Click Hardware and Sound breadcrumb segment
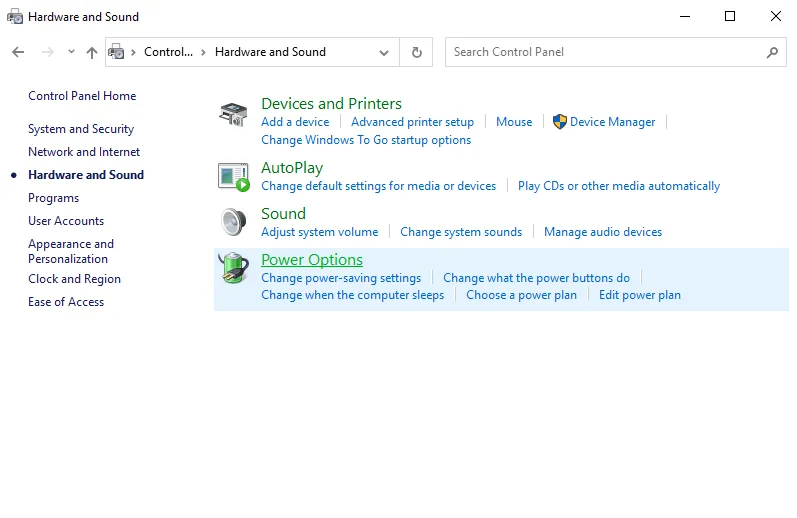Viewport: 797px width, 518px height. pos(270,52)
